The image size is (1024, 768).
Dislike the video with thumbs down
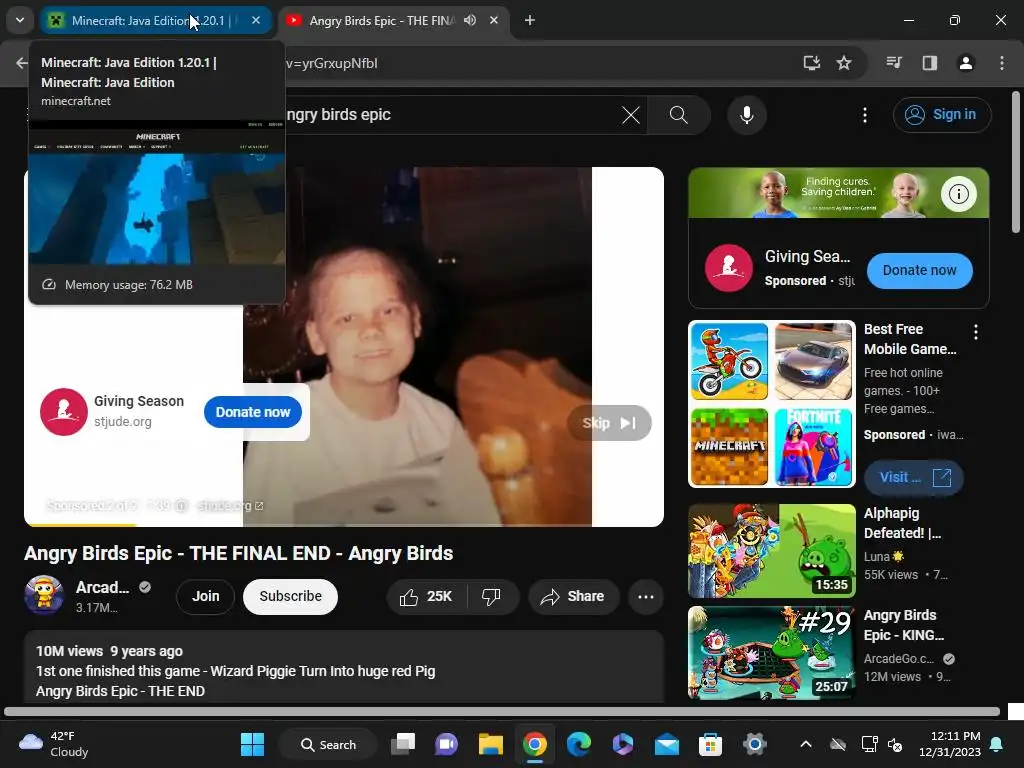pyautogui.click(x=491, y=596)
